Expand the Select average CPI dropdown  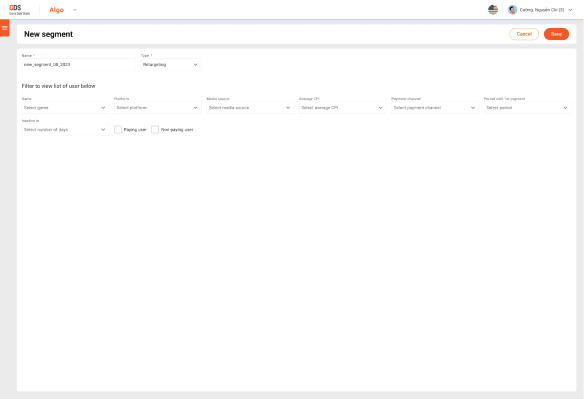[342, 108]
